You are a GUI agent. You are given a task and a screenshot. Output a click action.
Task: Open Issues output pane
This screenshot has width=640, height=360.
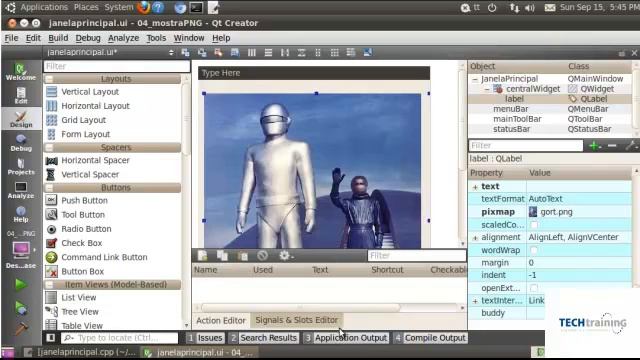click(205, 338)
